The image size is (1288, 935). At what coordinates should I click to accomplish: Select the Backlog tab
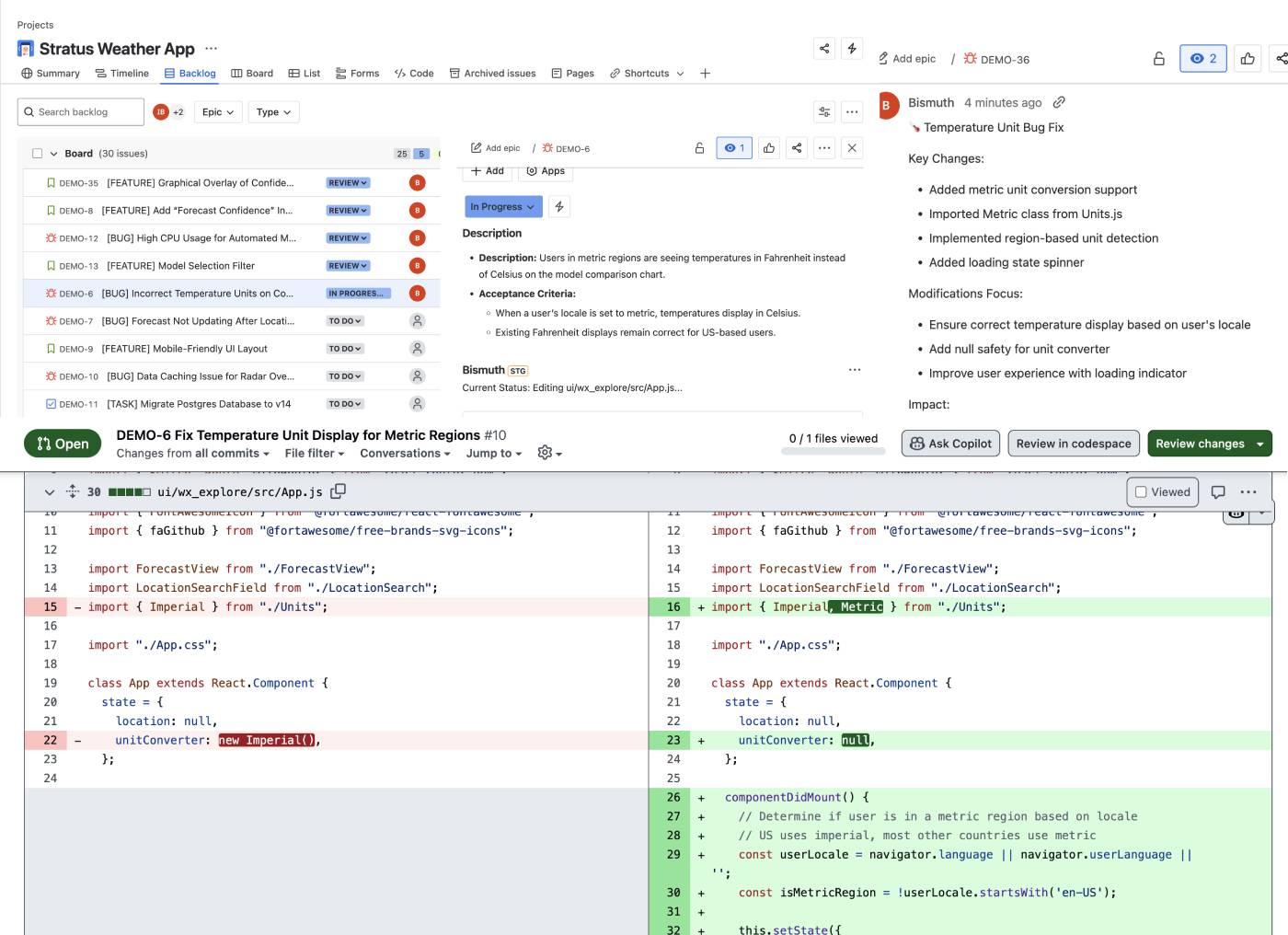tap(190, 74)
